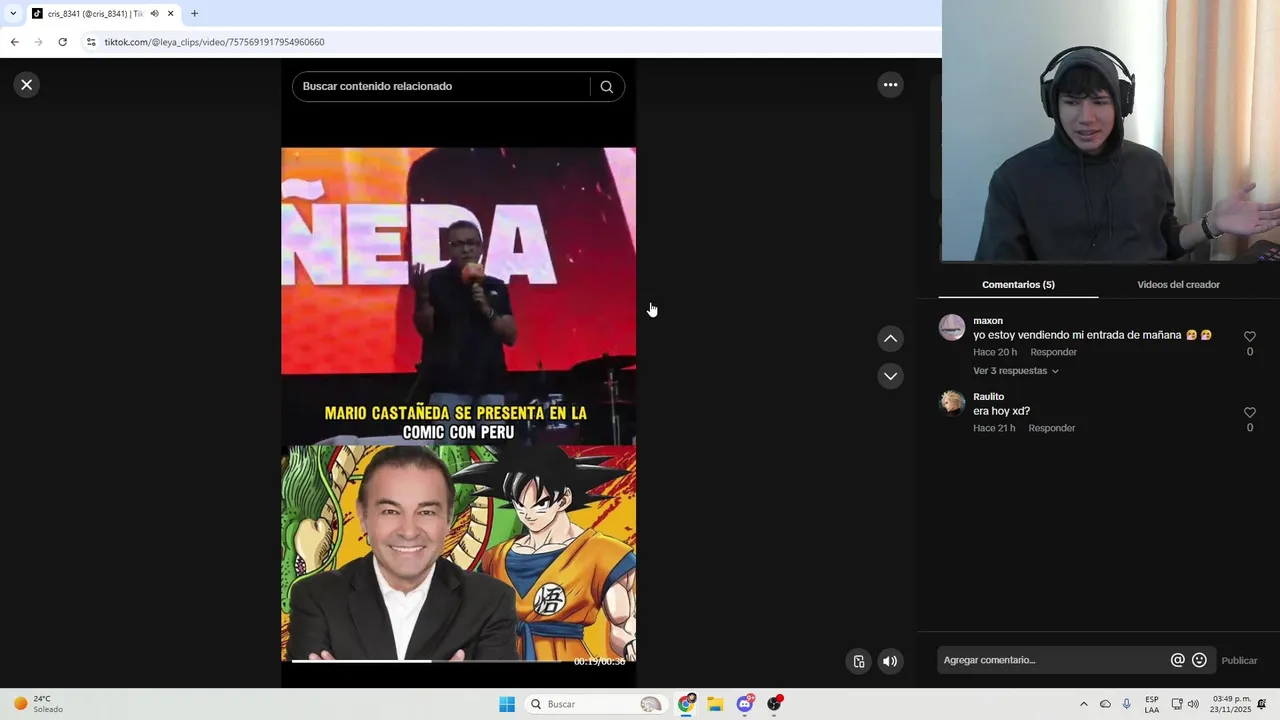The image size is (1280, 720).
Task: Open the system volume tray icon
Action: (1193, 704)
